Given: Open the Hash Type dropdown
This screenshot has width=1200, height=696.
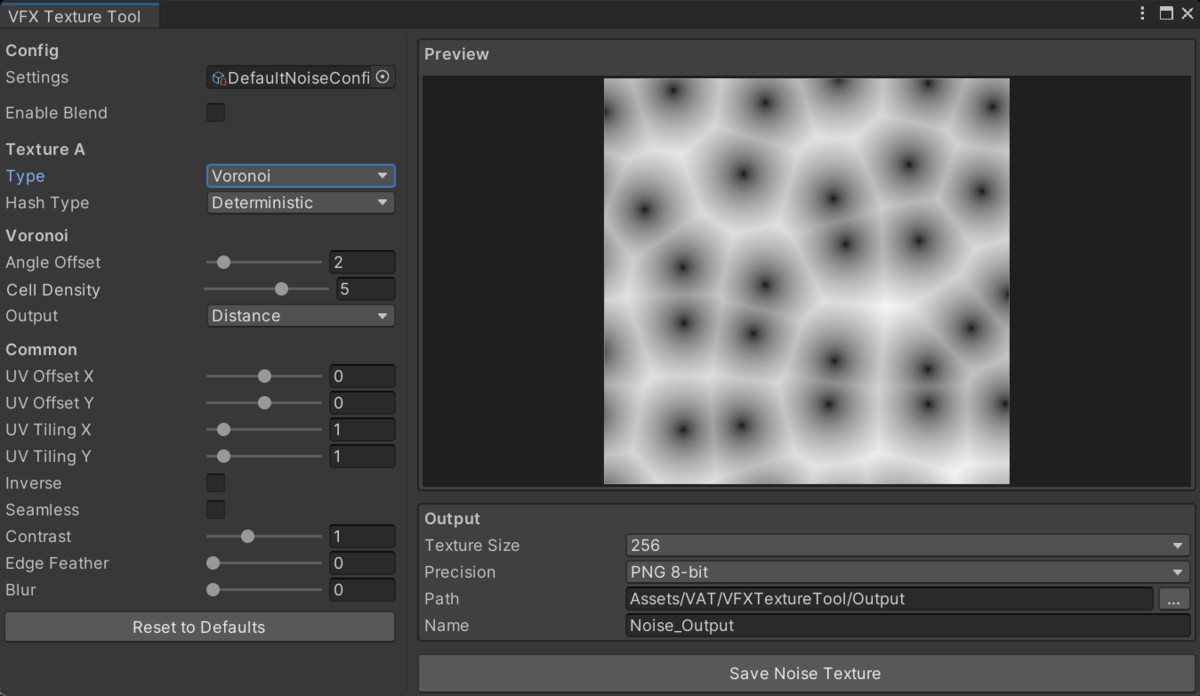Looking at the screenshot, I should [301, 203].
